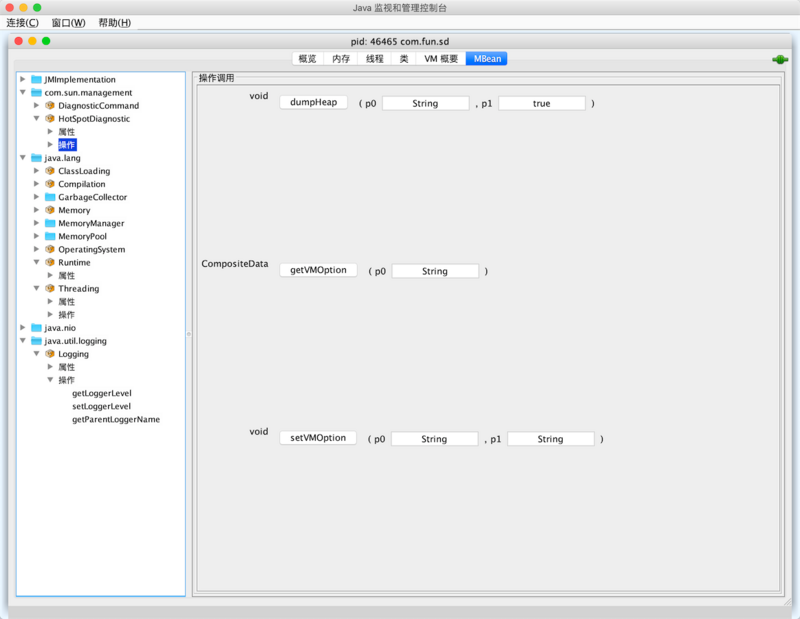
Task: Click setVMOption p1 String input field
Action: [551, 439]
